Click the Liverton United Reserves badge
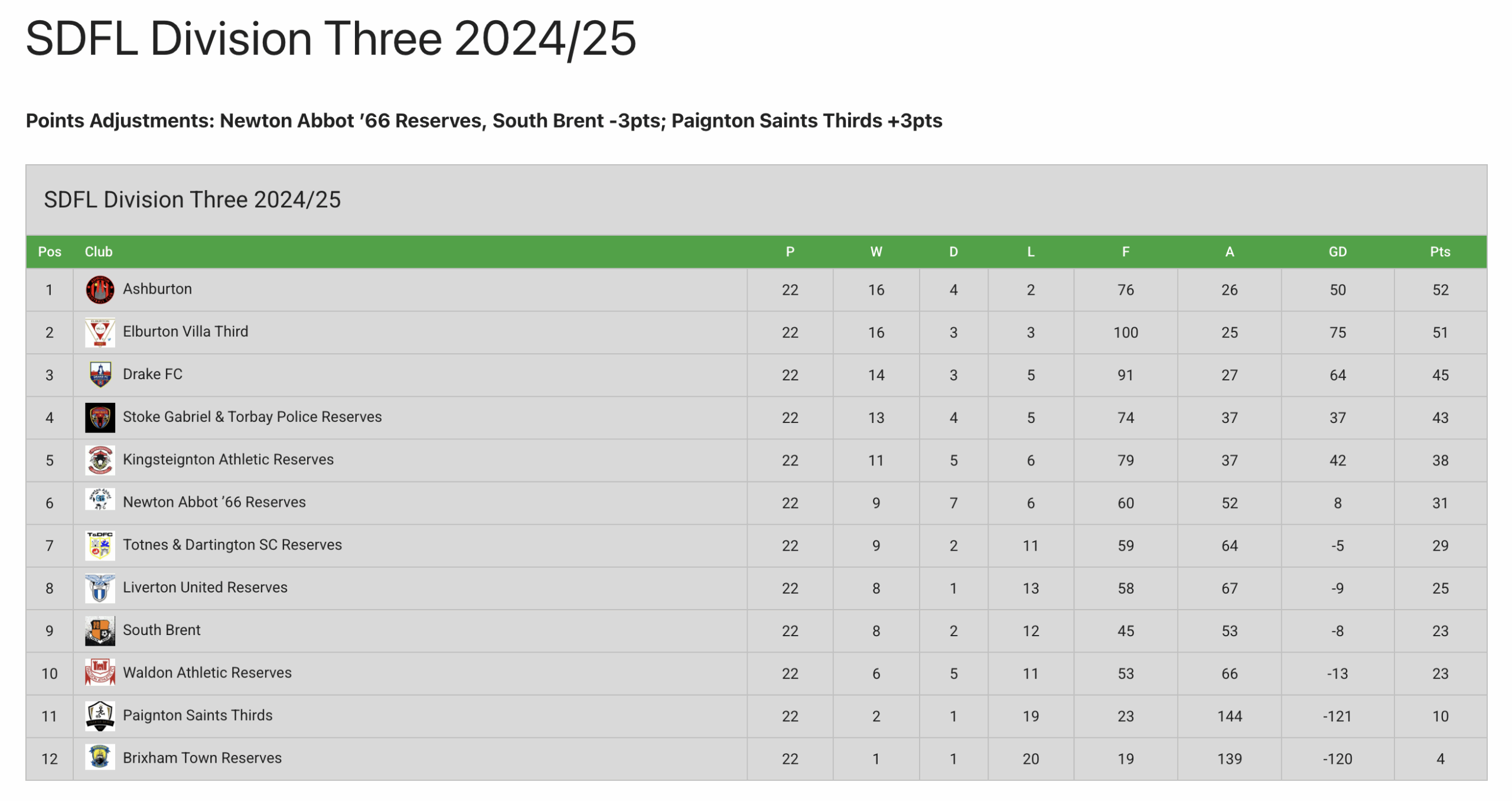Screen dimensions: 1512x801 click(x=100, y=588)
